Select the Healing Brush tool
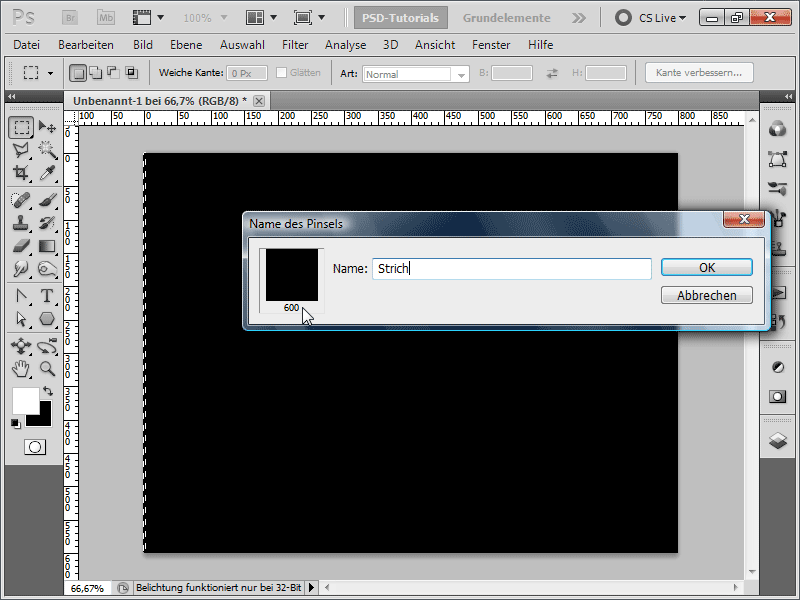 (x=21, y=200)
